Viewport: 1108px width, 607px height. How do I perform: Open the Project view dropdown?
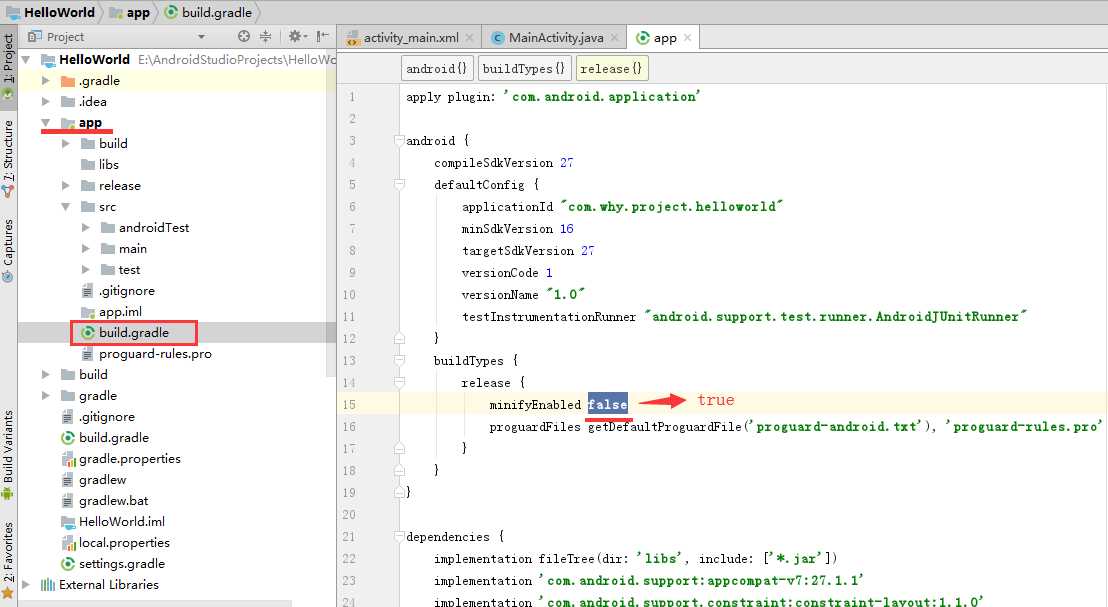201,37
